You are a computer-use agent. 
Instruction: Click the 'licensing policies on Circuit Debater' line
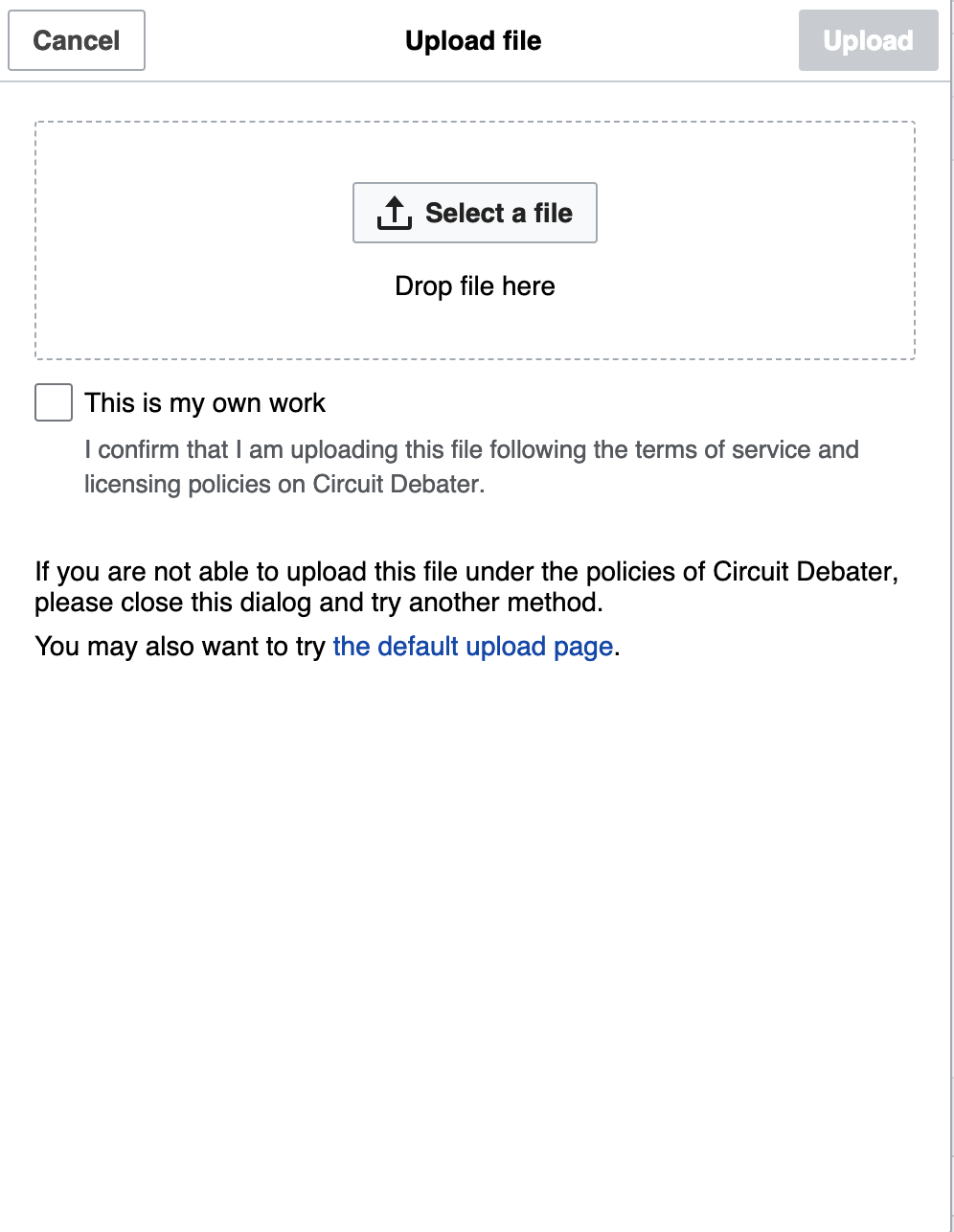284,484
